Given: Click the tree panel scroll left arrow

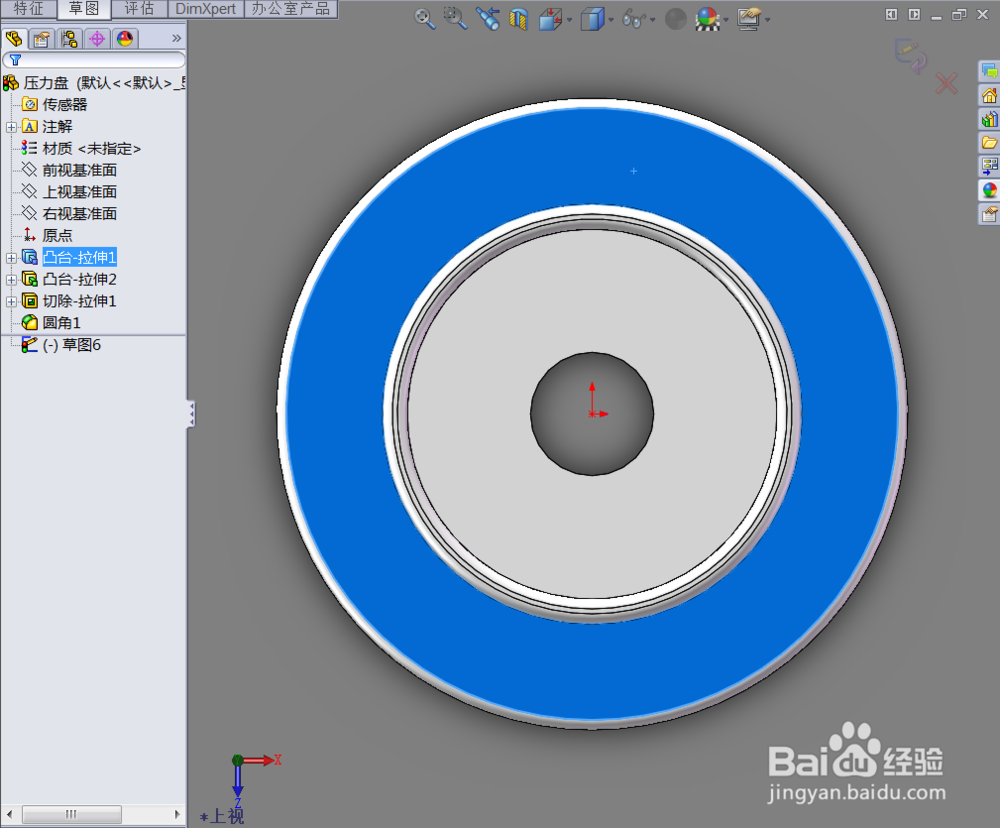Looking at the screenshot, I should pos(10,814).
